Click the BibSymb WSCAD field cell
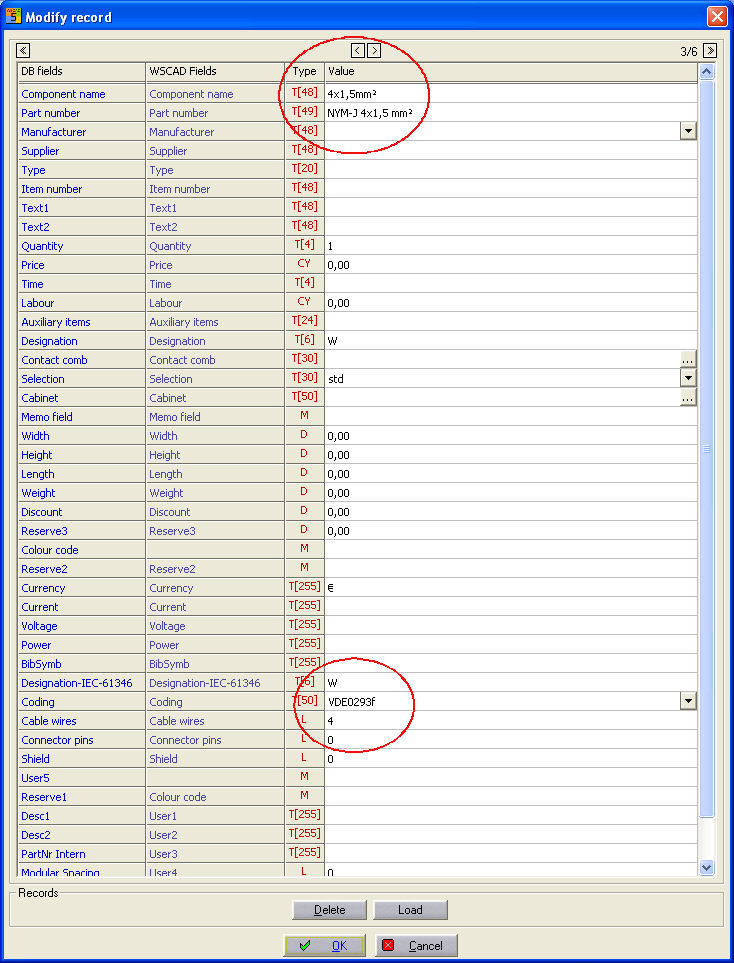The image size is (734, 963). click(216, 664)
